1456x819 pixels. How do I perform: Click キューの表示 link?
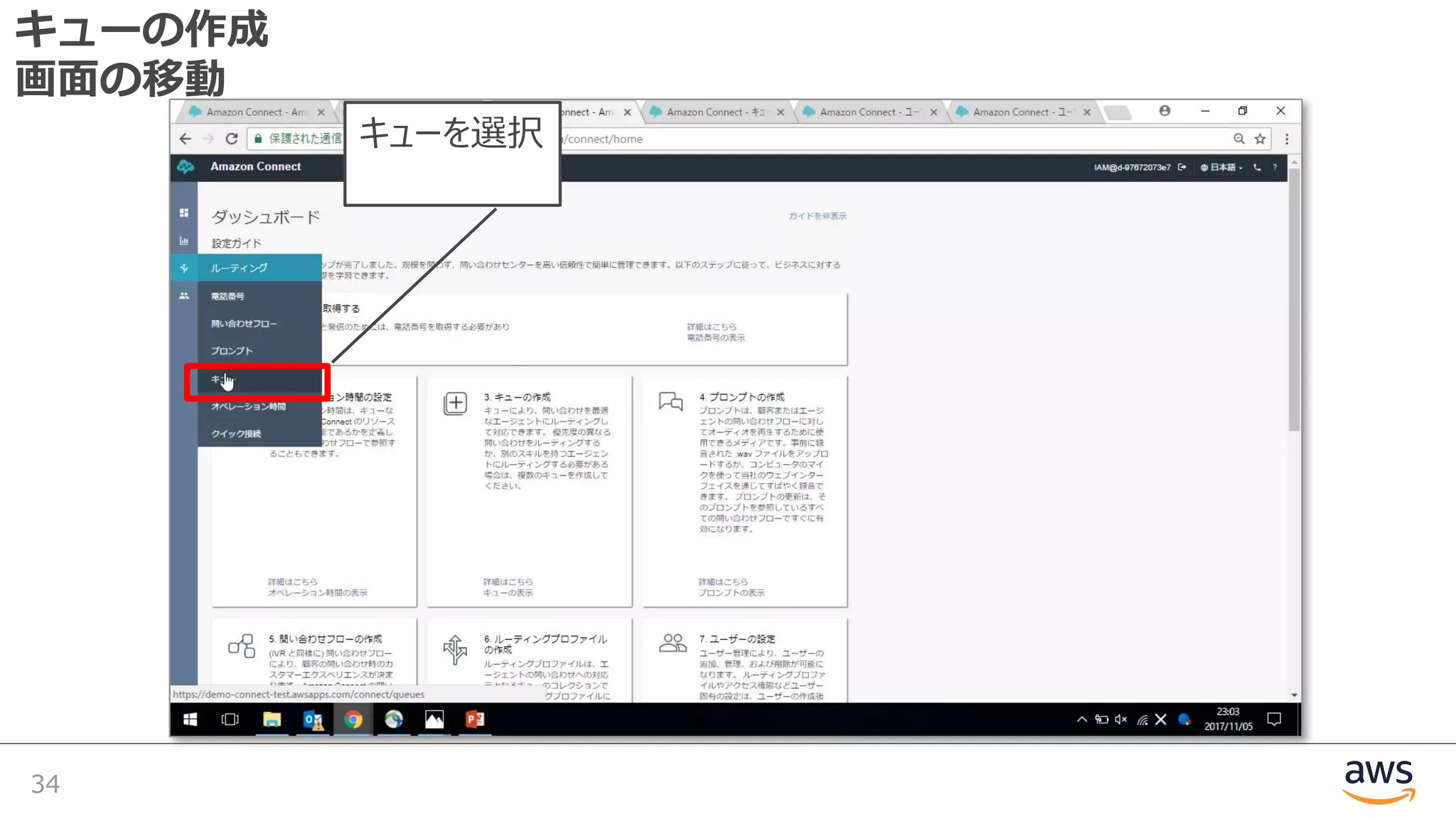tap(508, 592)
